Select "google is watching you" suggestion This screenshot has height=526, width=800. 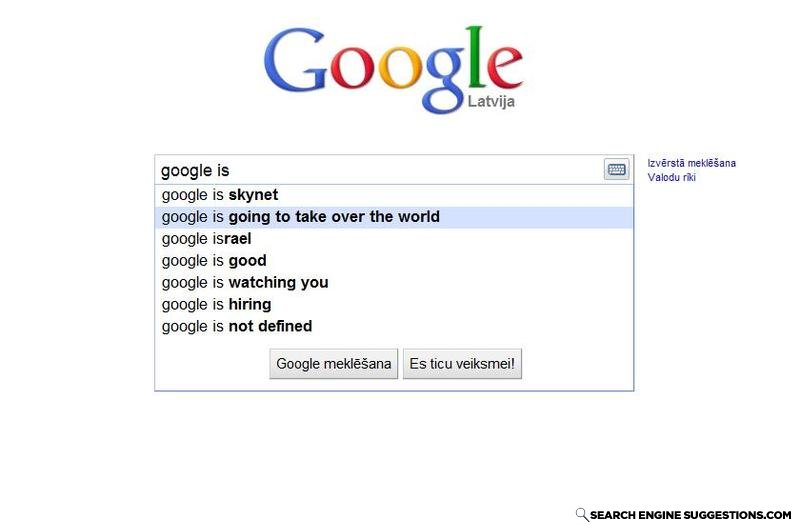point(394,283)
